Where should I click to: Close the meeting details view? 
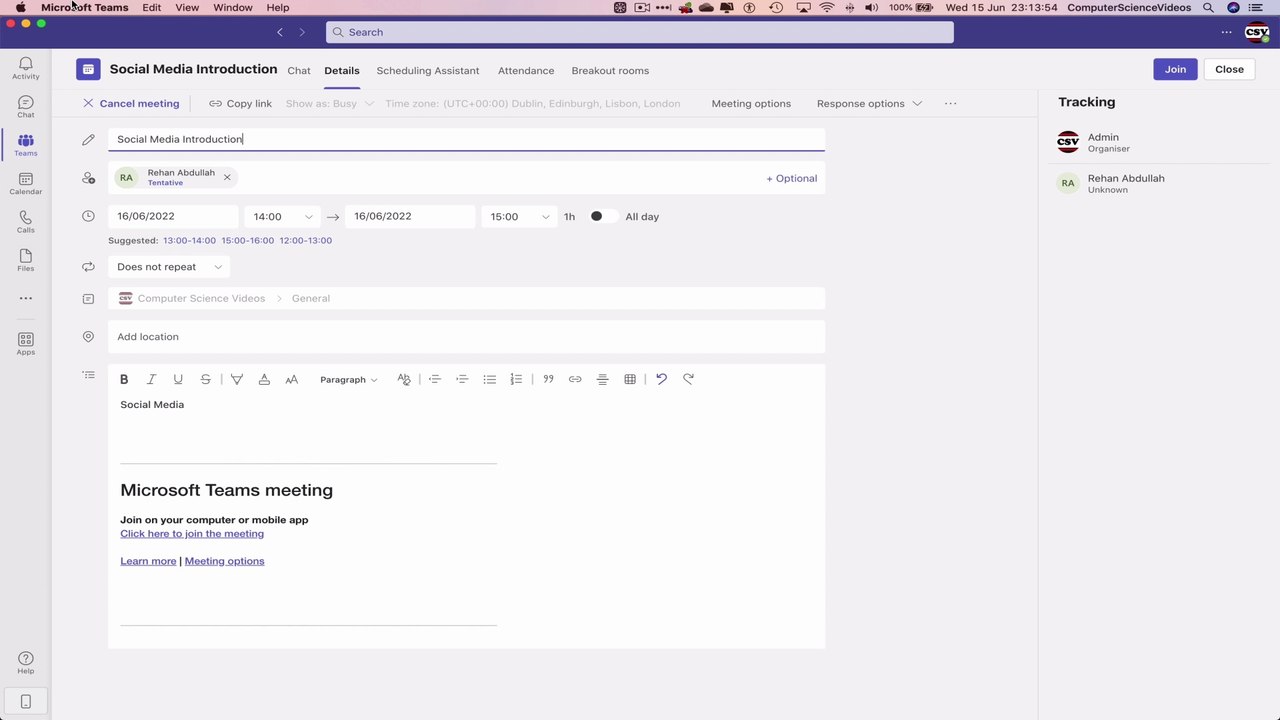tap(1229, 69)
